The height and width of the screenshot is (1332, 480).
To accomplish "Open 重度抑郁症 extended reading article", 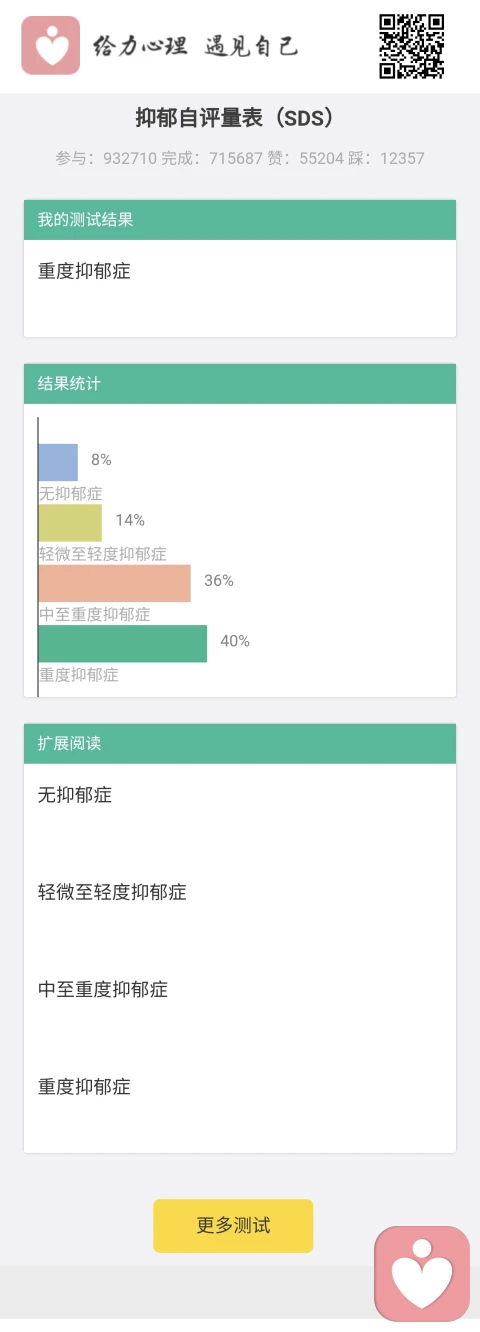I will tap(84, 1086).
